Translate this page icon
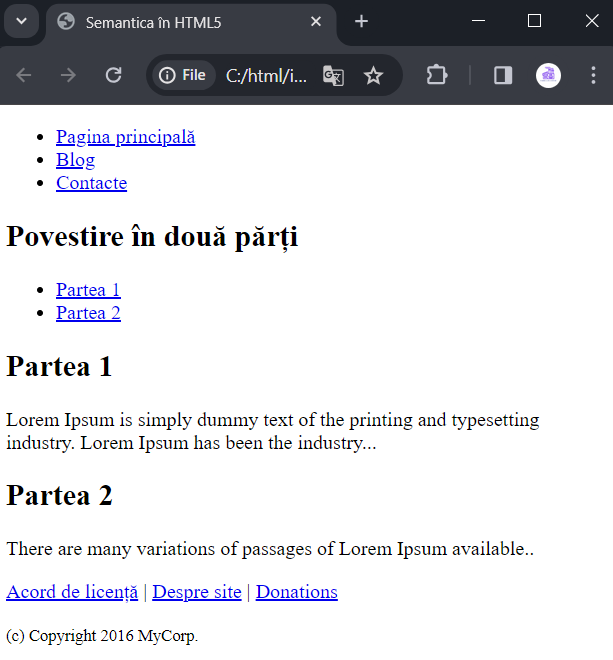 click(x=333, y=76)
